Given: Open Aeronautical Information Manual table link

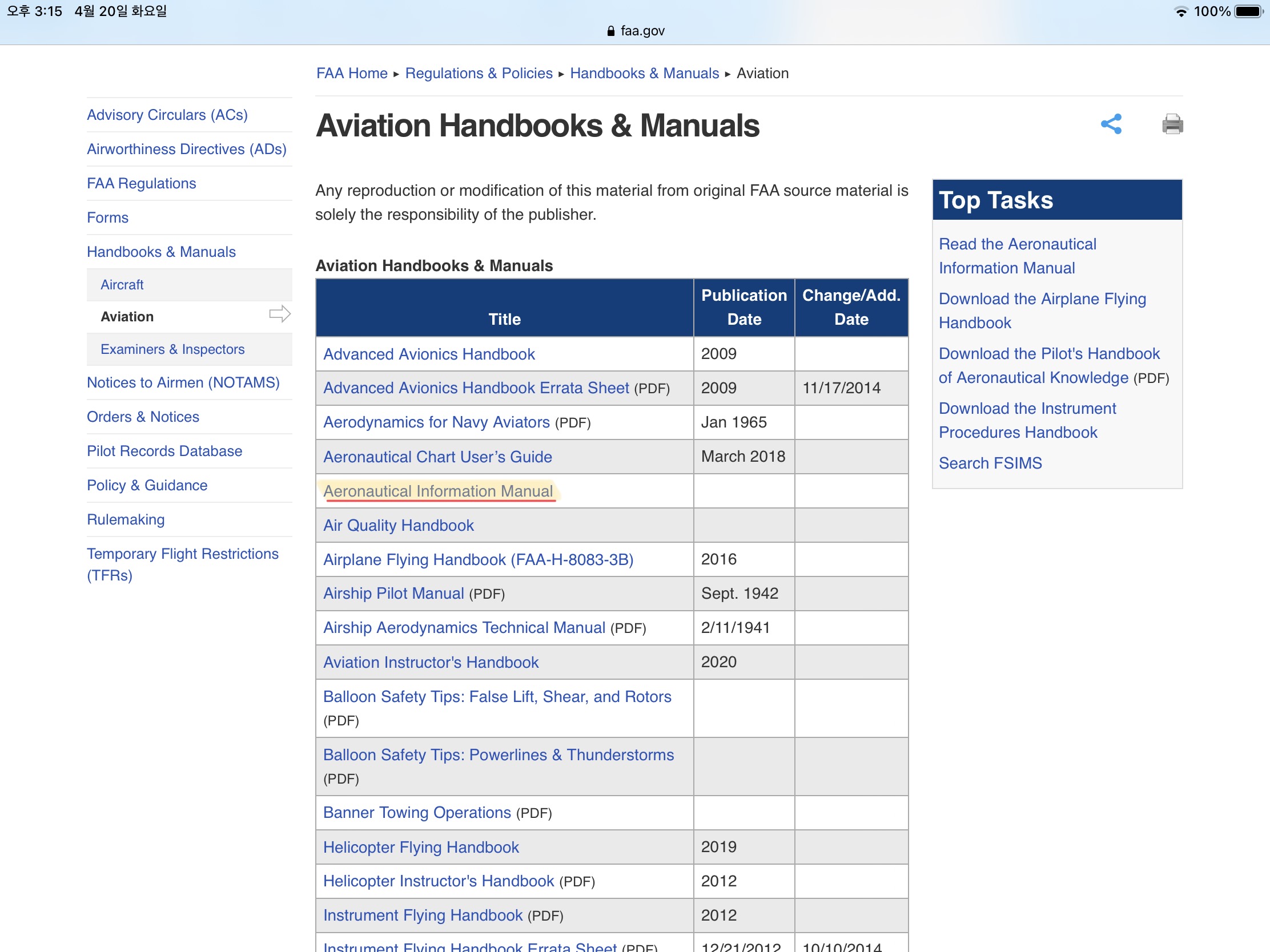Looking at the screenshot, I should tap(438, 491).
